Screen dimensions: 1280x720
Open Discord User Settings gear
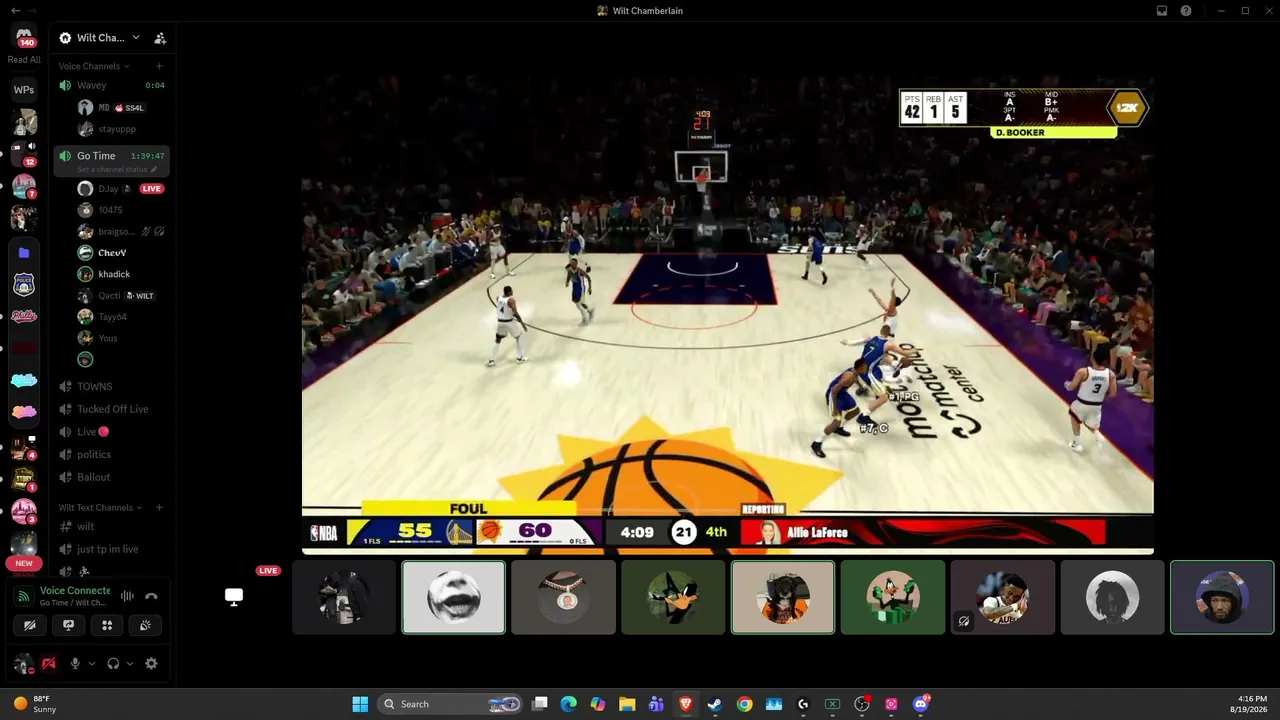point(151,663)
